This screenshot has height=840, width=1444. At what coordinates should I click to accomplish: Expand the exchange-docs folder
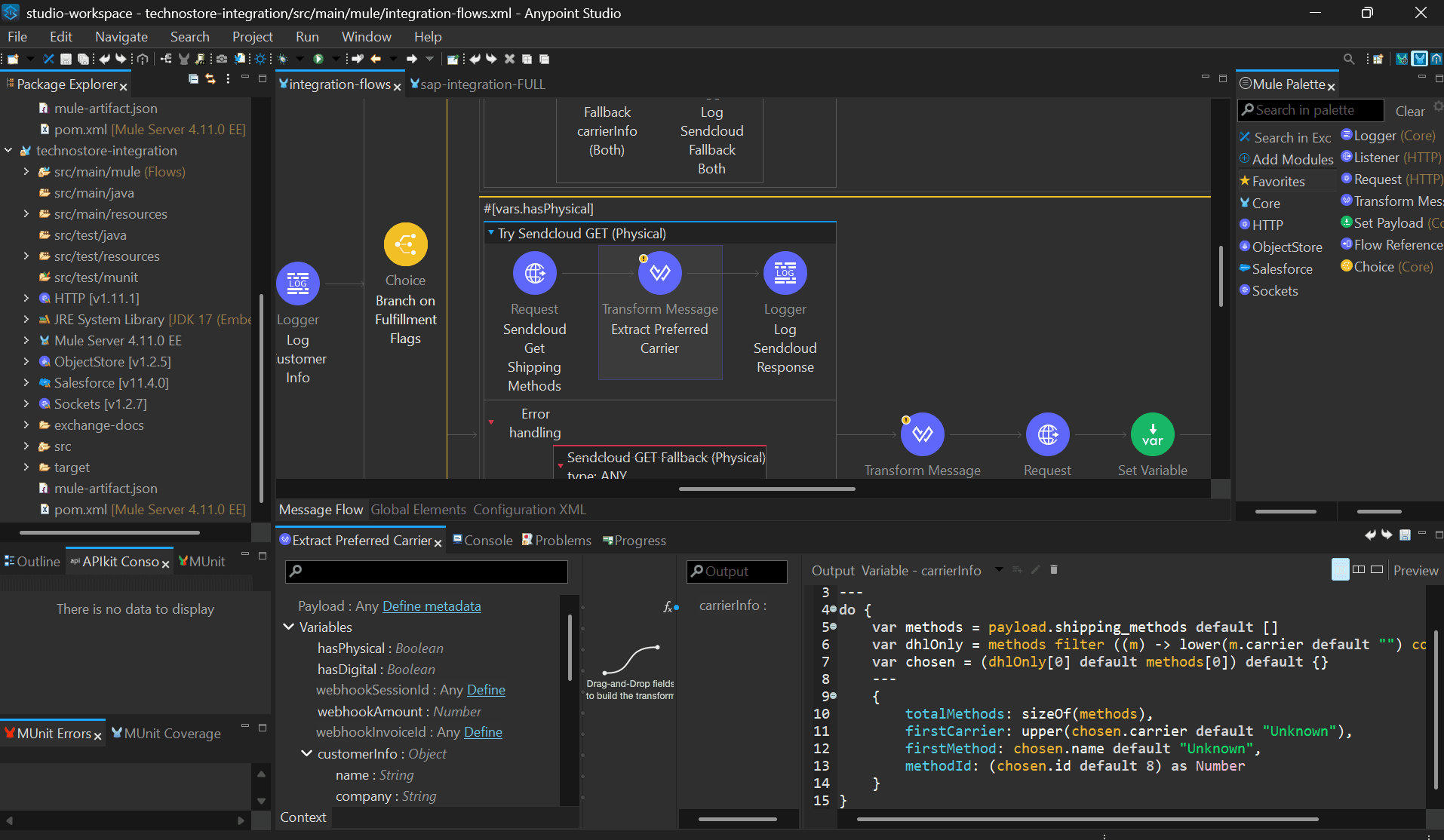point(26,425)
